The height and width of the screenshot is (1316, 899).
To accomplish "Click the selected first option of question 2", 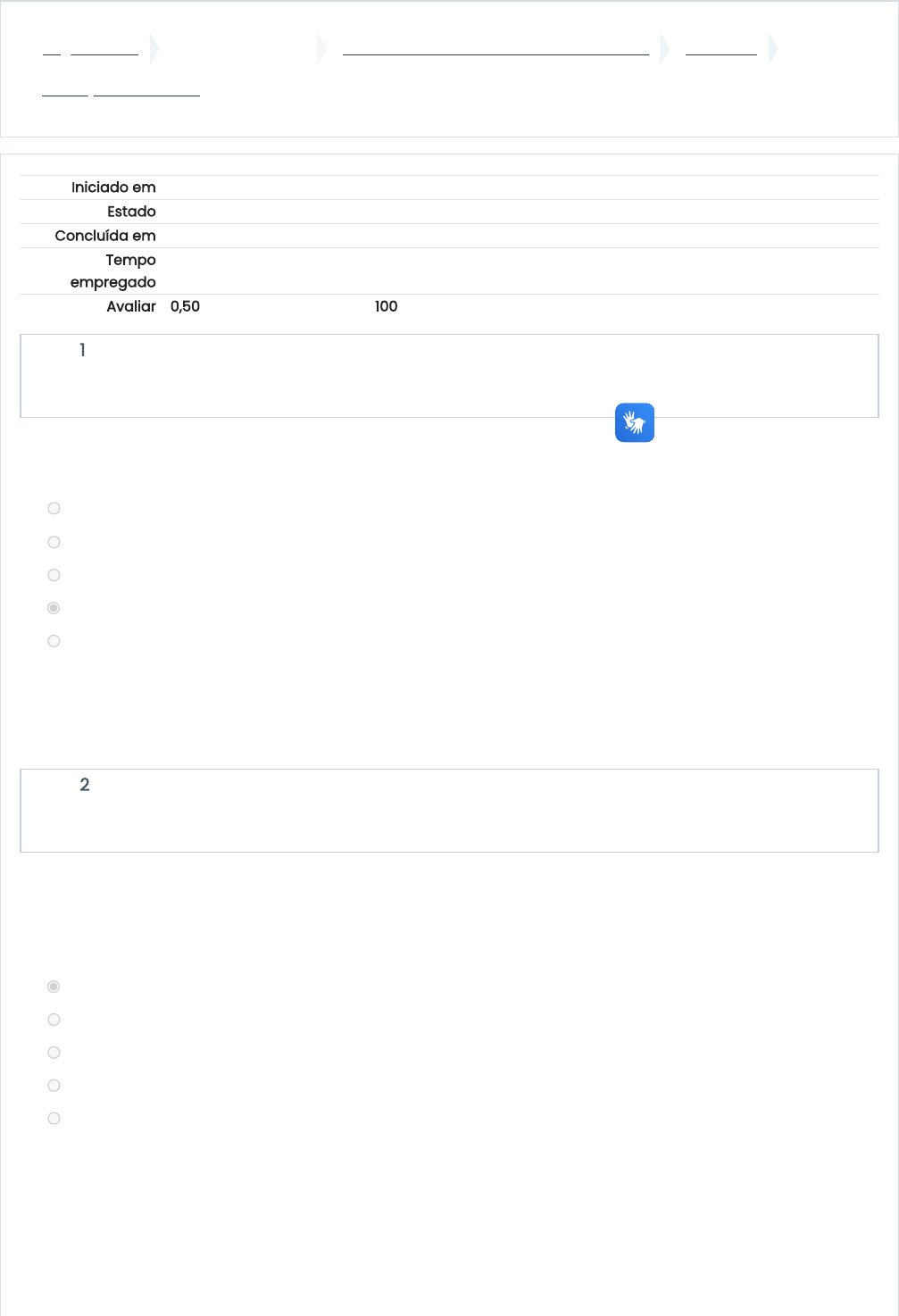I will pos(54,987).
